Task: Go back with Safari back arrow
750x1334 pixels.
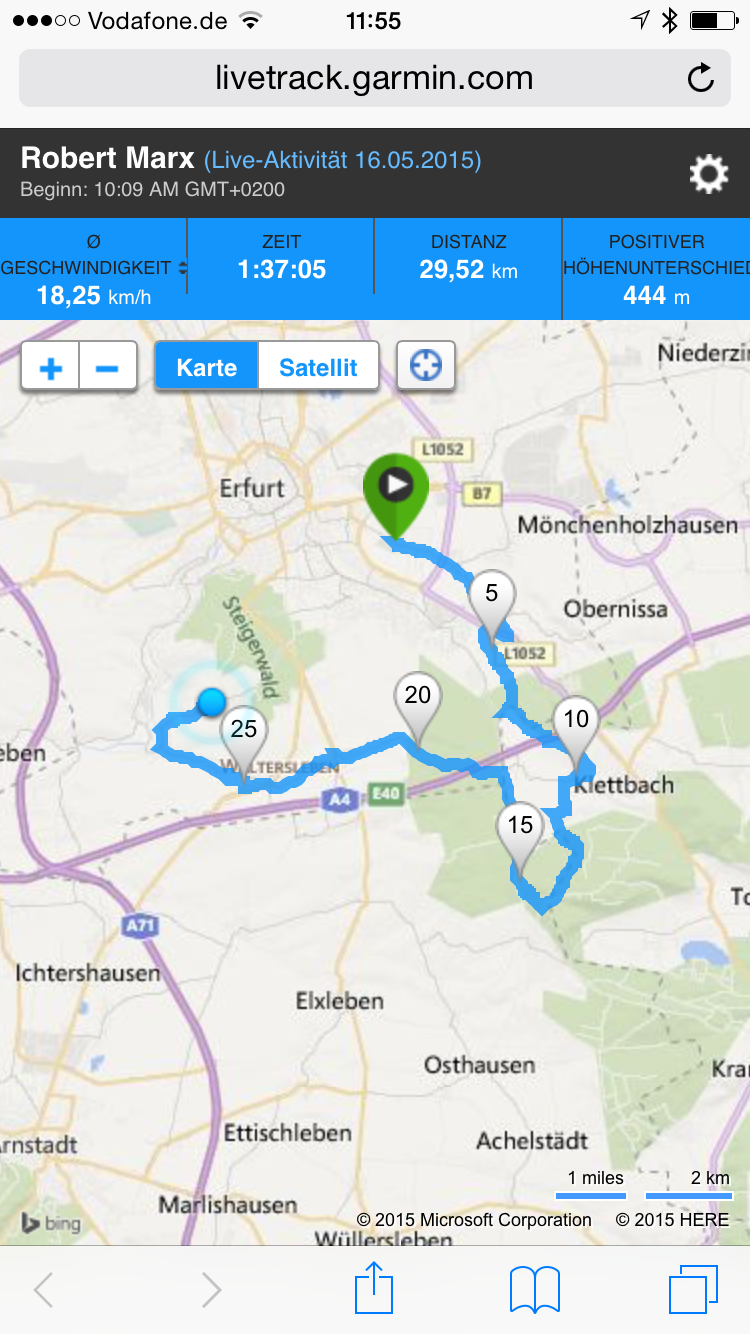Action: pos(43,1290)
